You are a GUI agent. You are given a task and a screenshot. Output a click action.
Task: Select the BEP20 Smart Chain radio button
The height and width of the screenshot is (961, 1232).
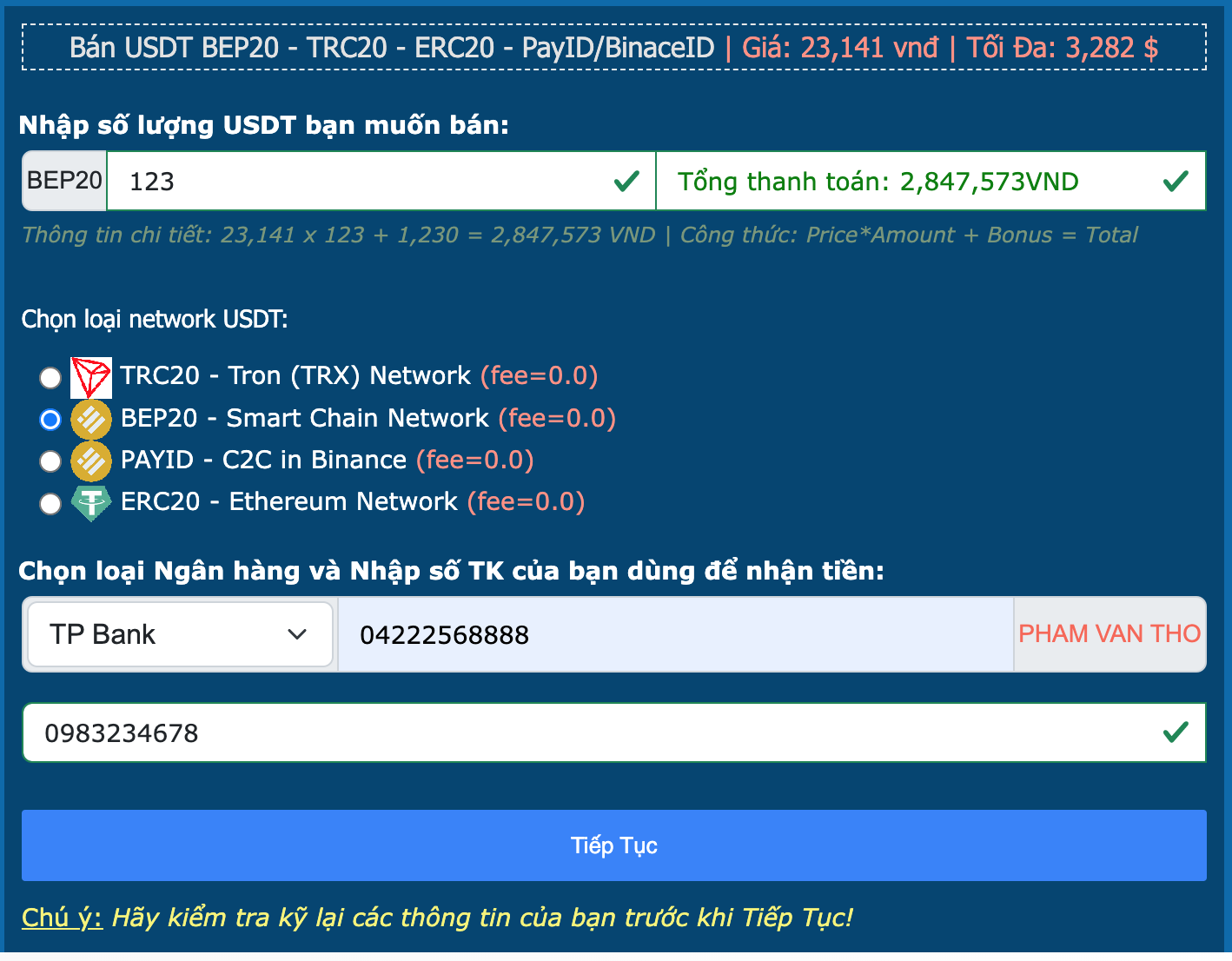pos(50,420)
